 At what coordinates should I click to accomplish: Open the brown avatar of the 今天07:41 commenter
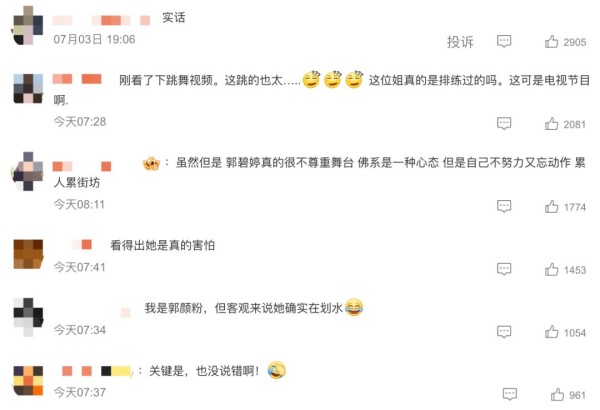tap(28, 254)
